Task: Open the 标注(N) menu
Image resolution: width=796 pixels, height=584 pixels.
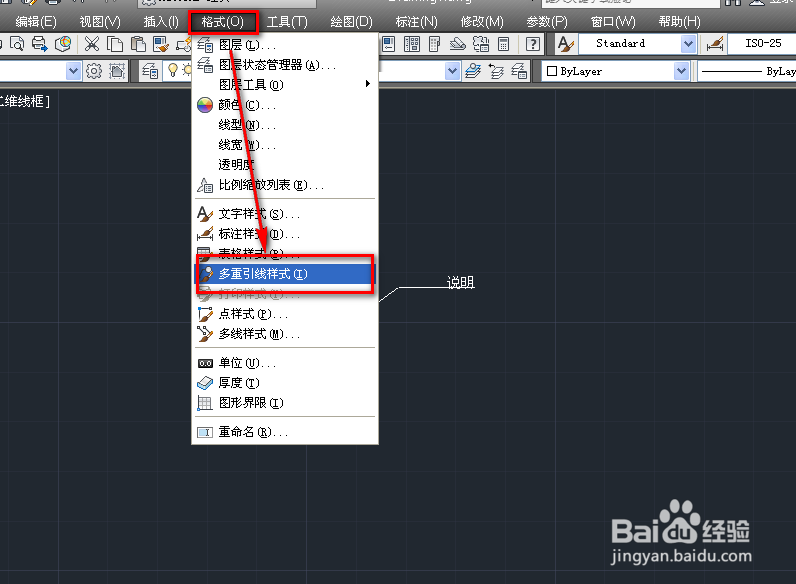Action: 416,22
